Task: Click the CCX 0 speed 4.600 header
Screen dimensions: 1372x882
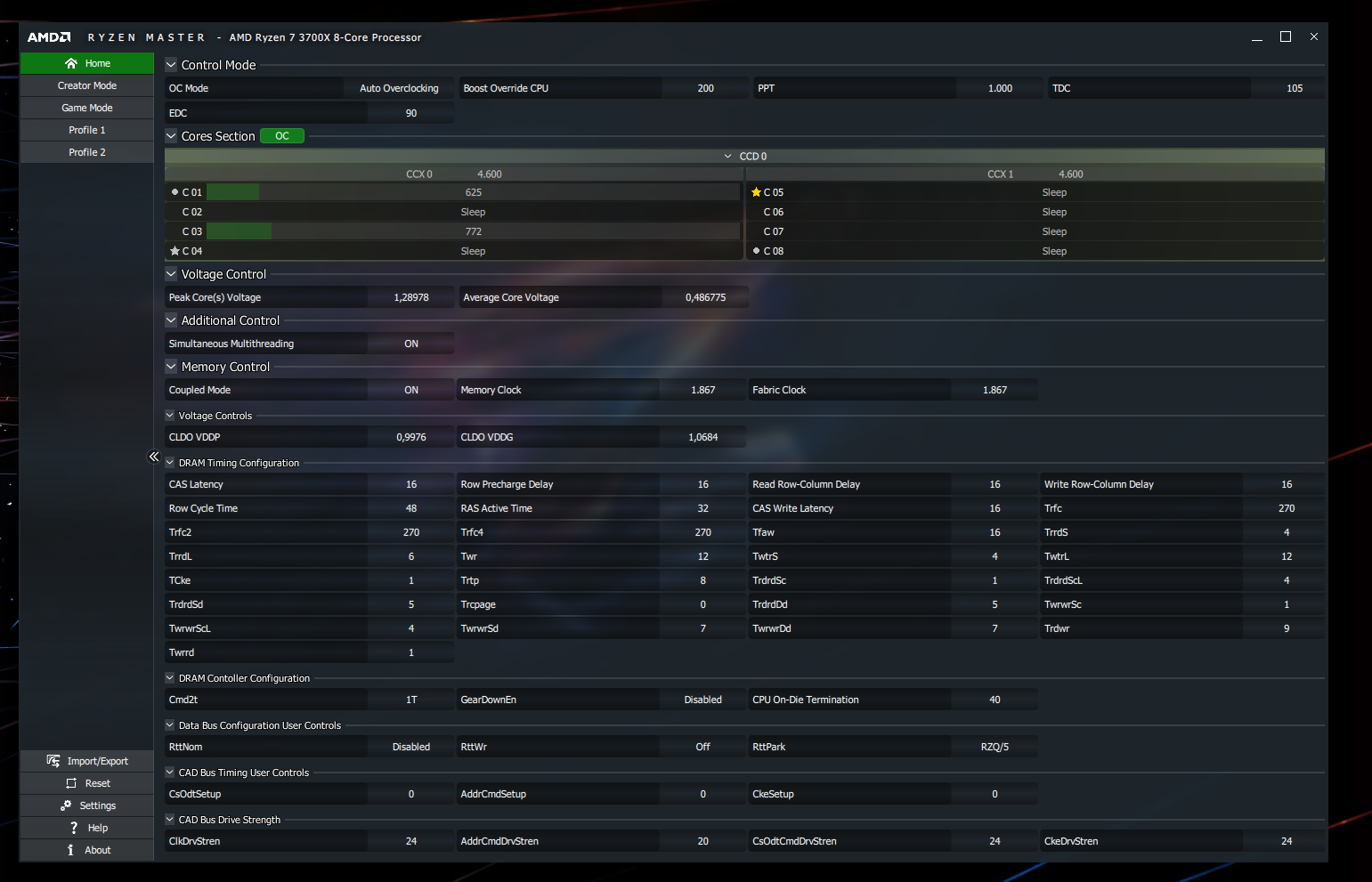Action: click(490, 174)
